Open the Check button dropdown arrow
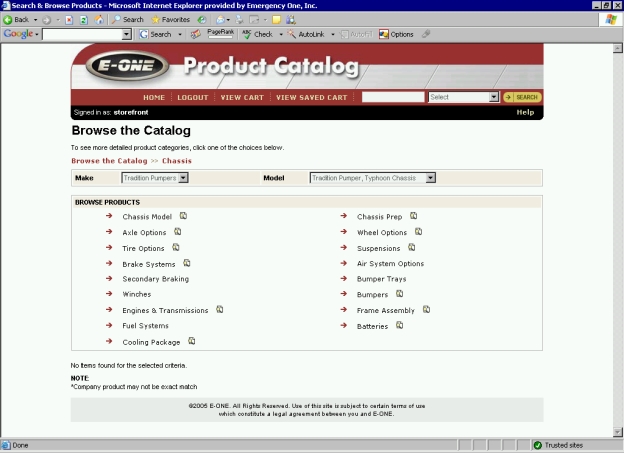 (x=281, y=34)
